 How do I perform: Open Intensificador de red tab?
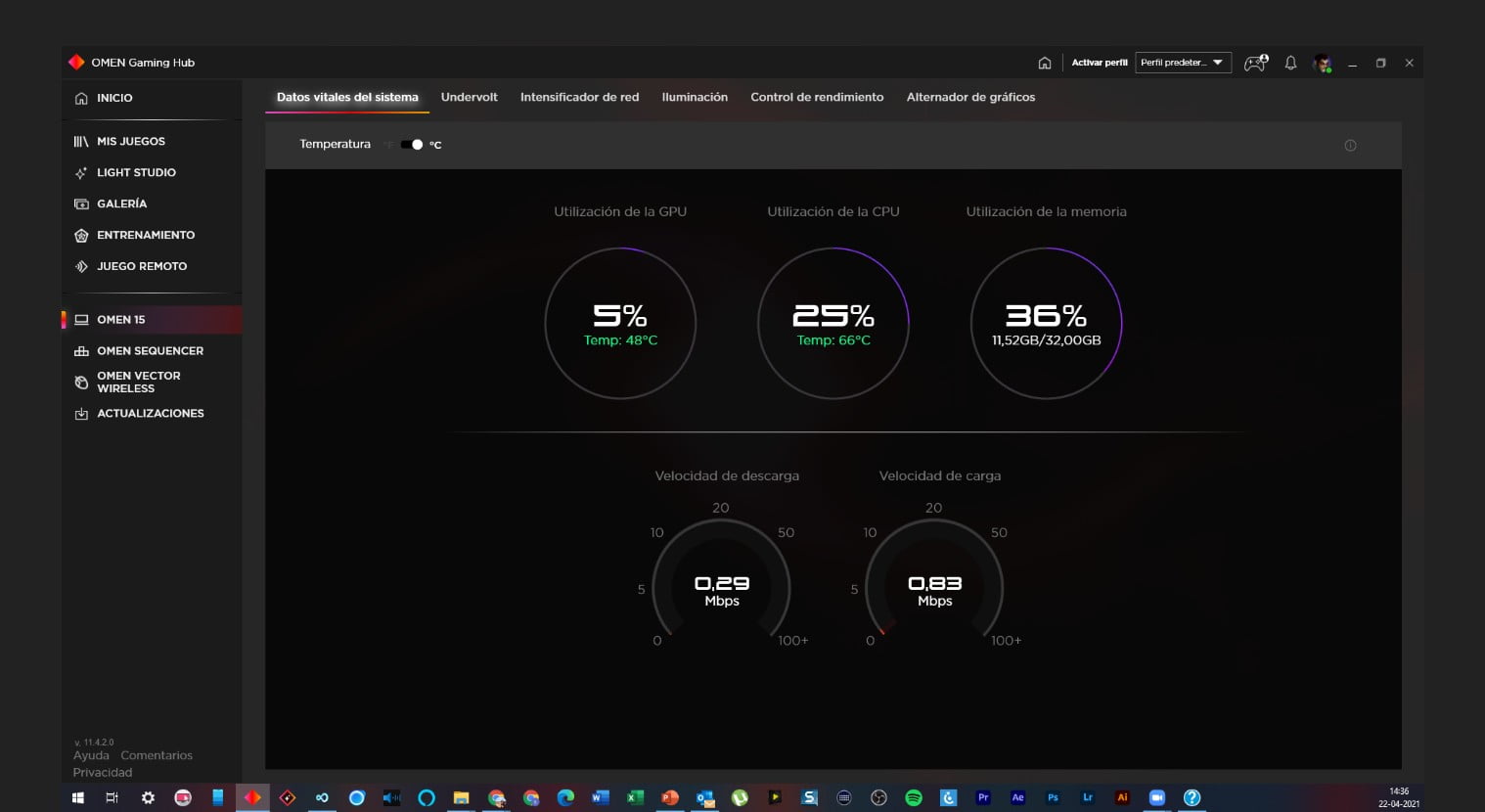[579, 97]
